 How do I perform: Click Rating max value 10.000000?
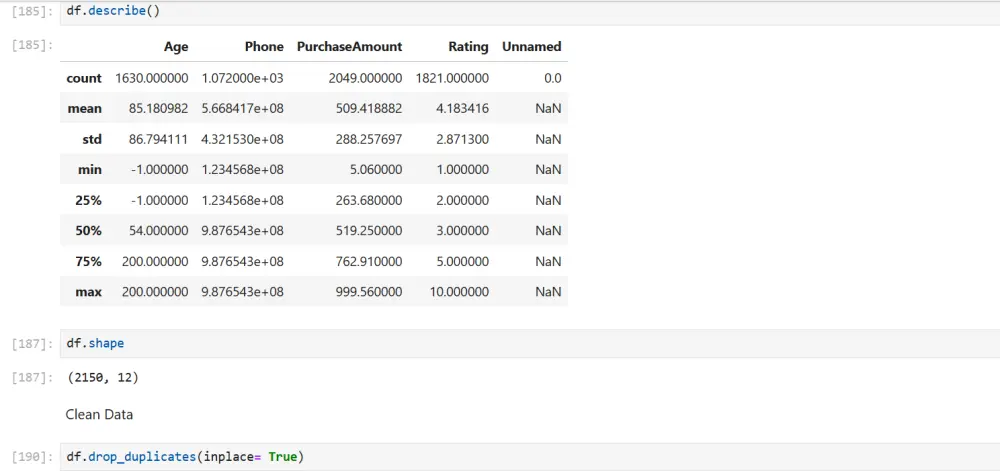click(x=459, y=293)
